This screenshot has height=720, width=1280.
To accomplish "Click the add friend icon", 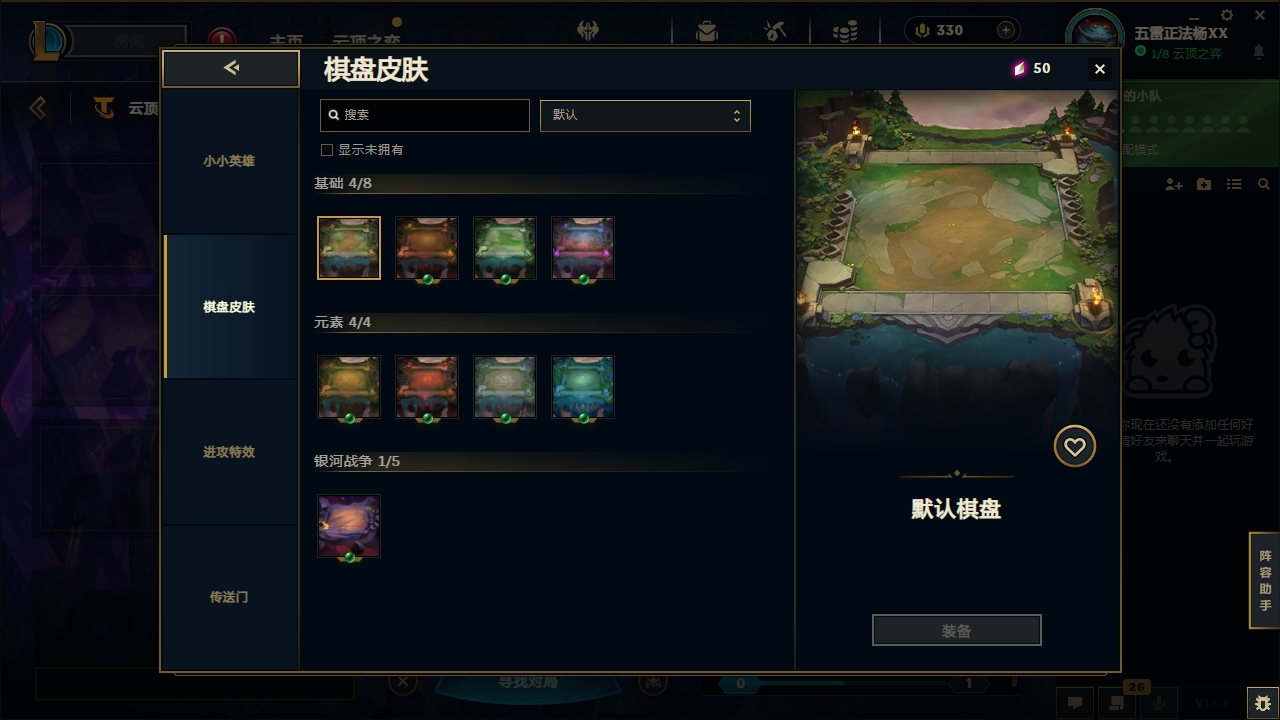I will (1174, 185).
